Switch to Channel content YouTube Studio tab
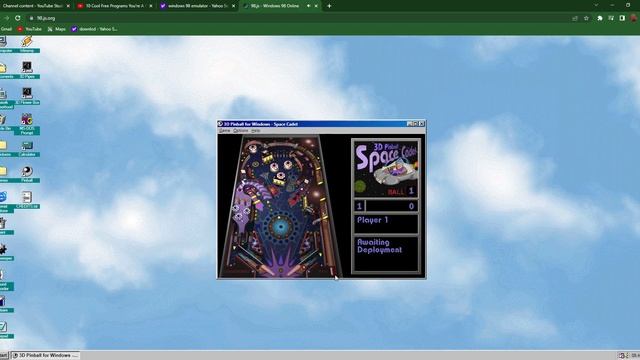 tap(35, 6)
